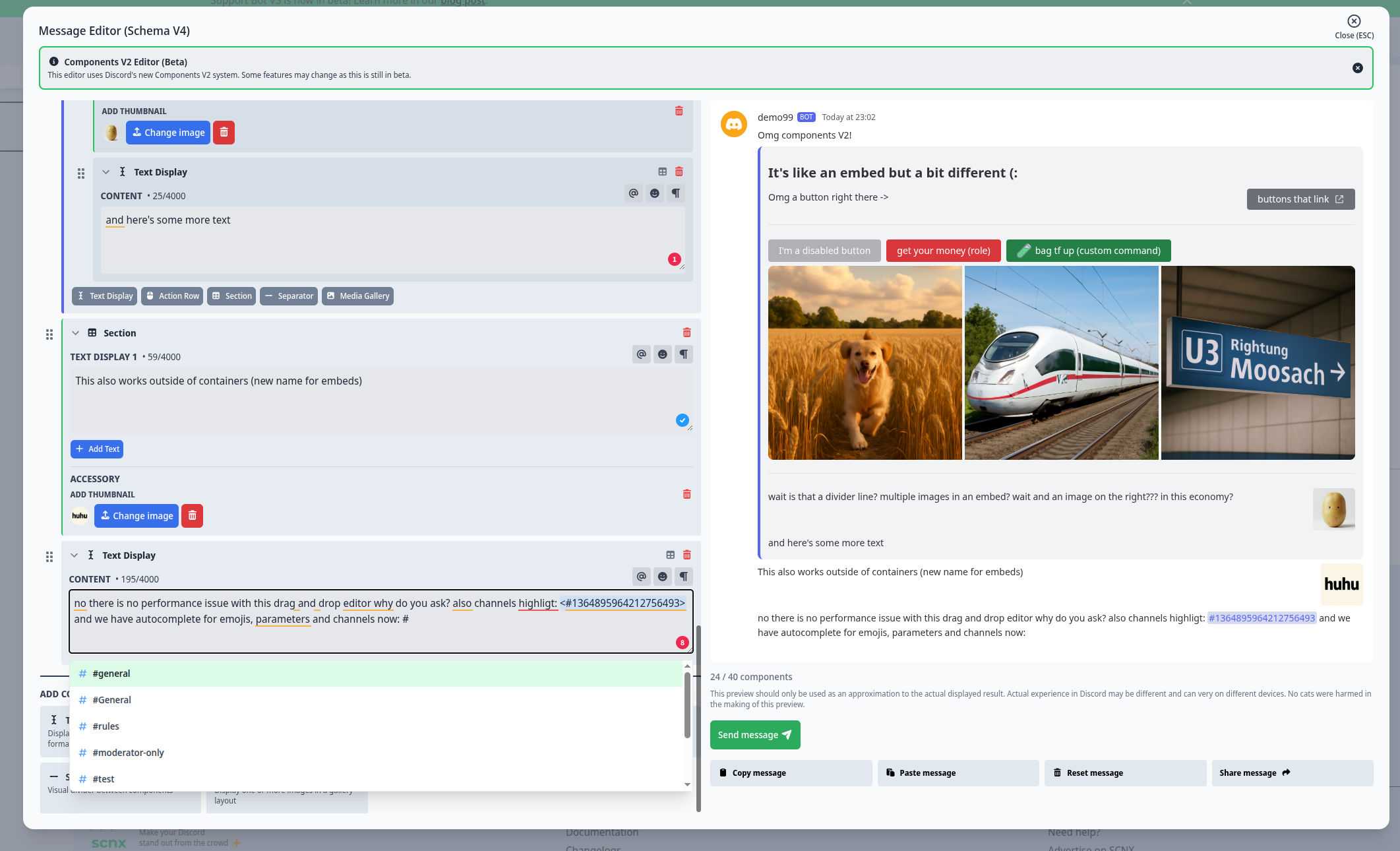Click Add Text button in Section
1400x851 pixels.
pyautogui.click(x=97, y=449)
